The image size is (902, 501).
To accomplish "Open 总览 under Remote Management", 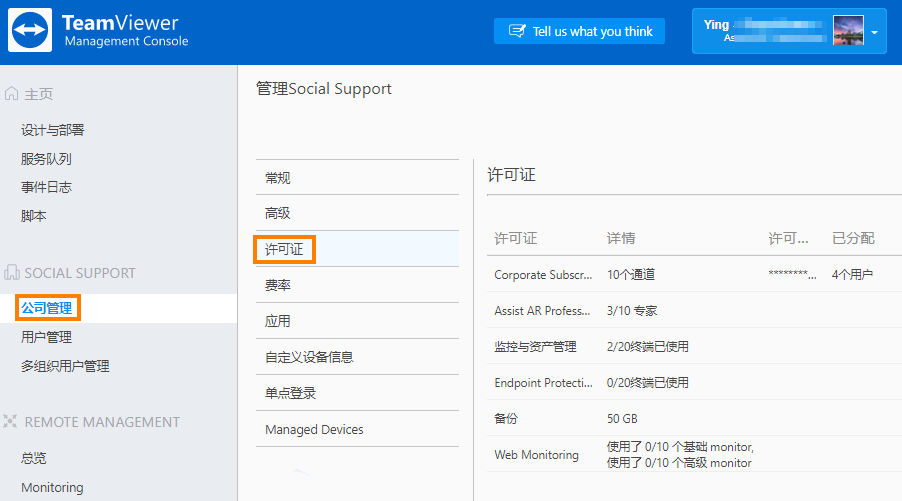I will [34, 458].
